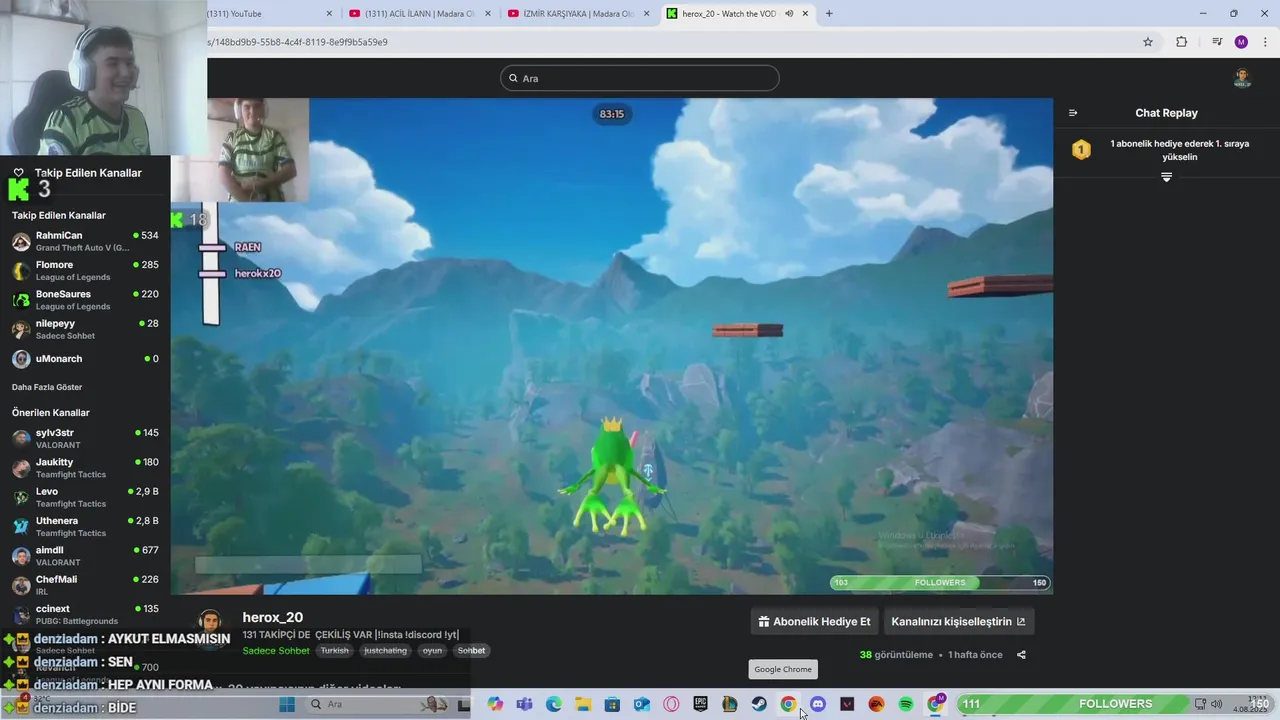Mute the herox_20 tab audio icon
Screen dimensions: 1280x720
[x=789, y=13]
